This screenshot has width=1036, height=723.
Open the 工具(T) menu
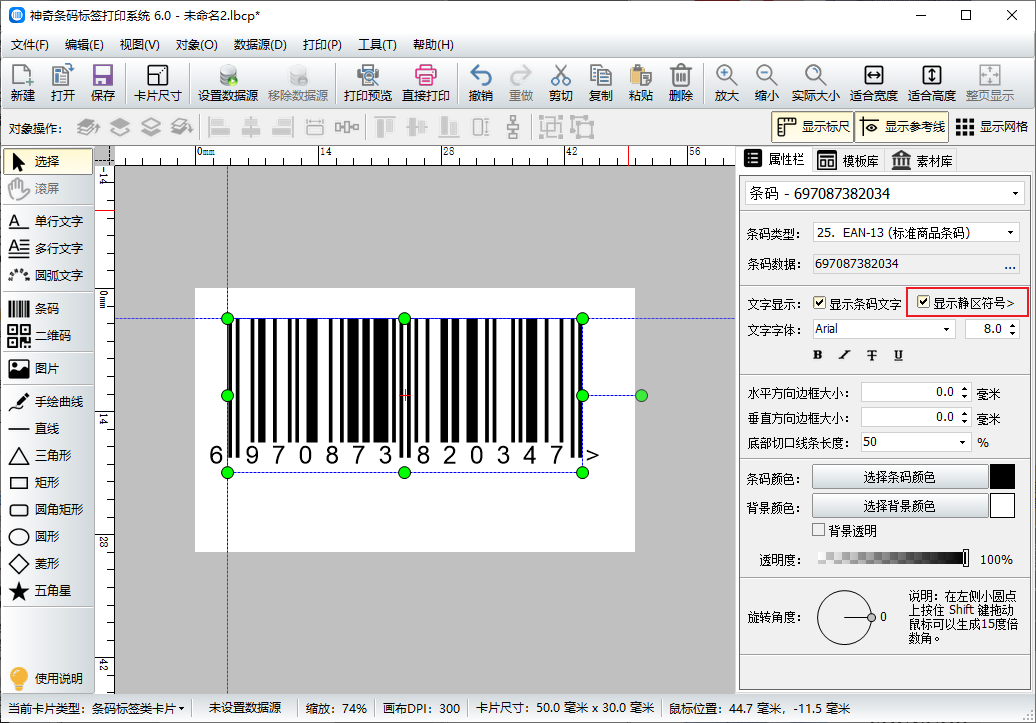377,44
